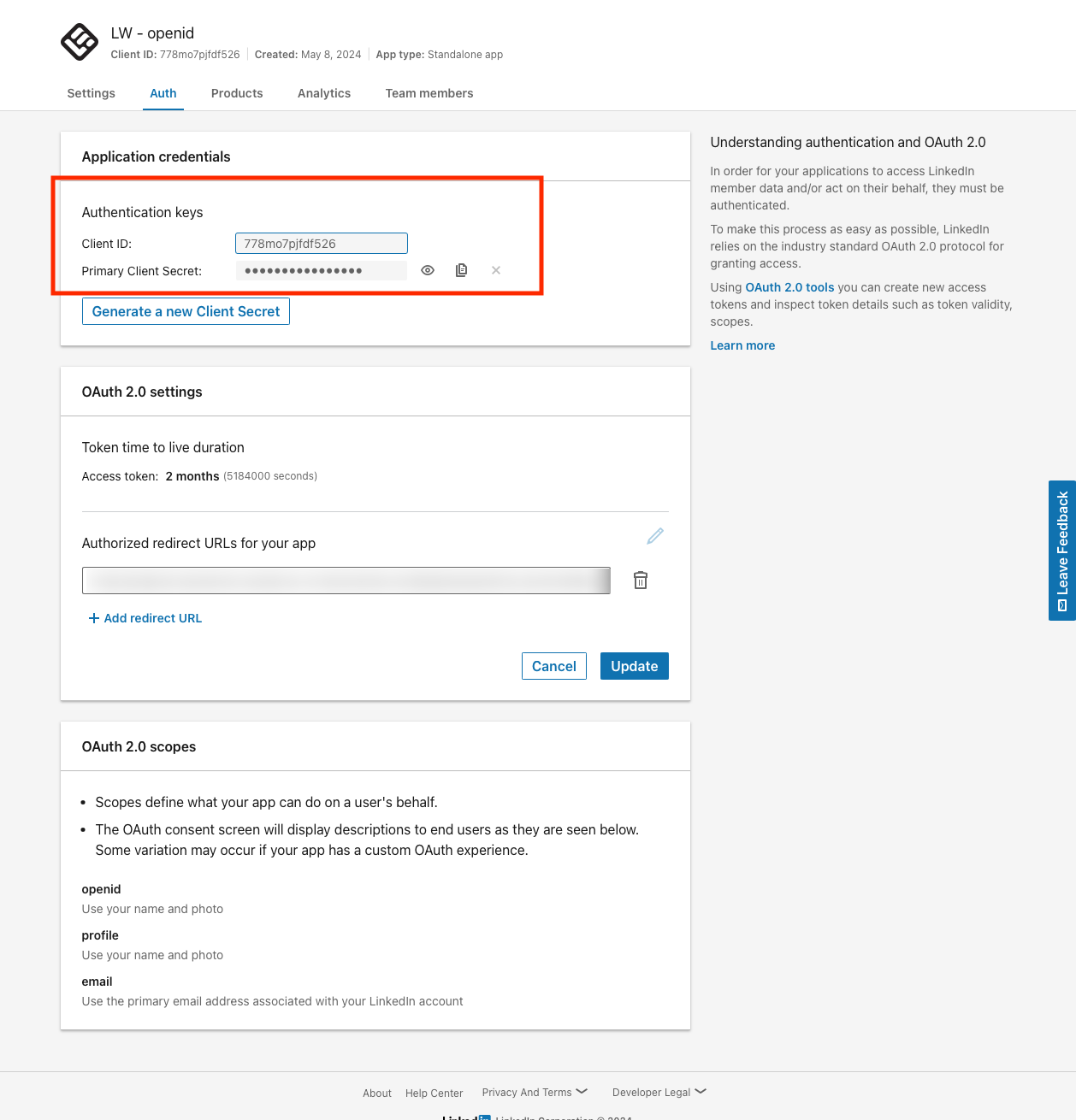Screen dimensions: 1076x1120
Task: Click the Update button
Action: pyautogui.click(x=635, y=666)
